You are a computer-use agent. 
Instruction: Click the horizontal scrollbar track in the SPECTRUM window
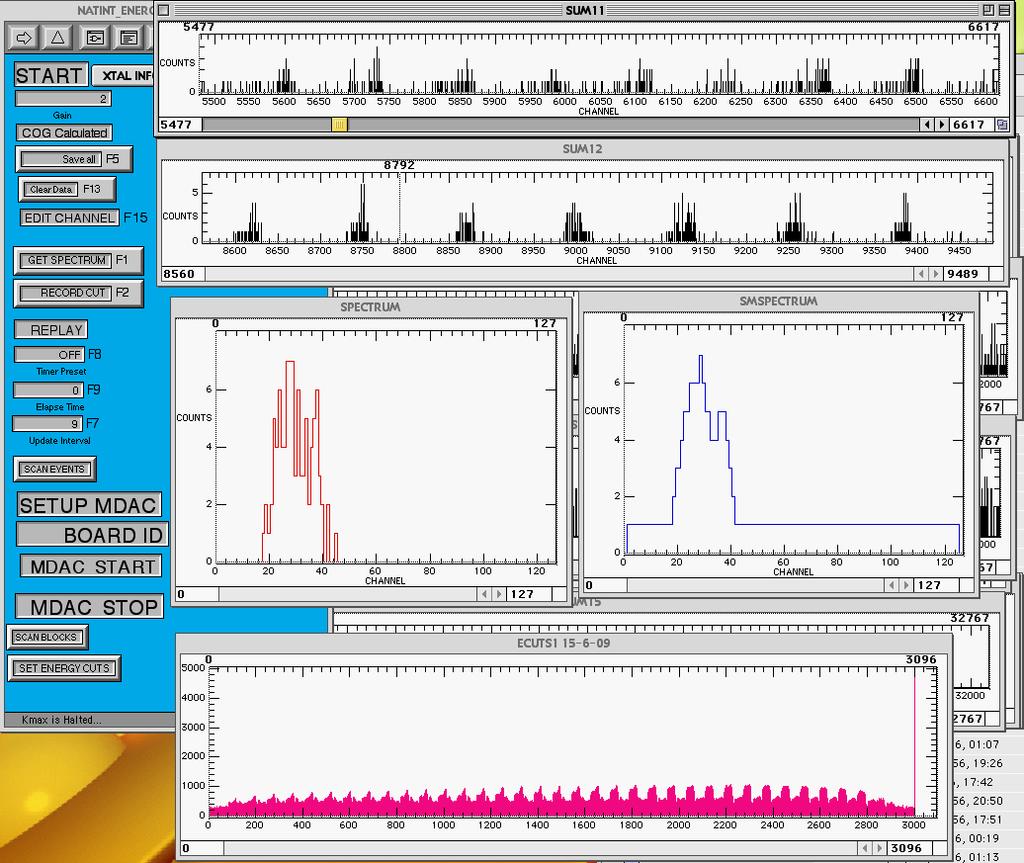pos(348,594)
